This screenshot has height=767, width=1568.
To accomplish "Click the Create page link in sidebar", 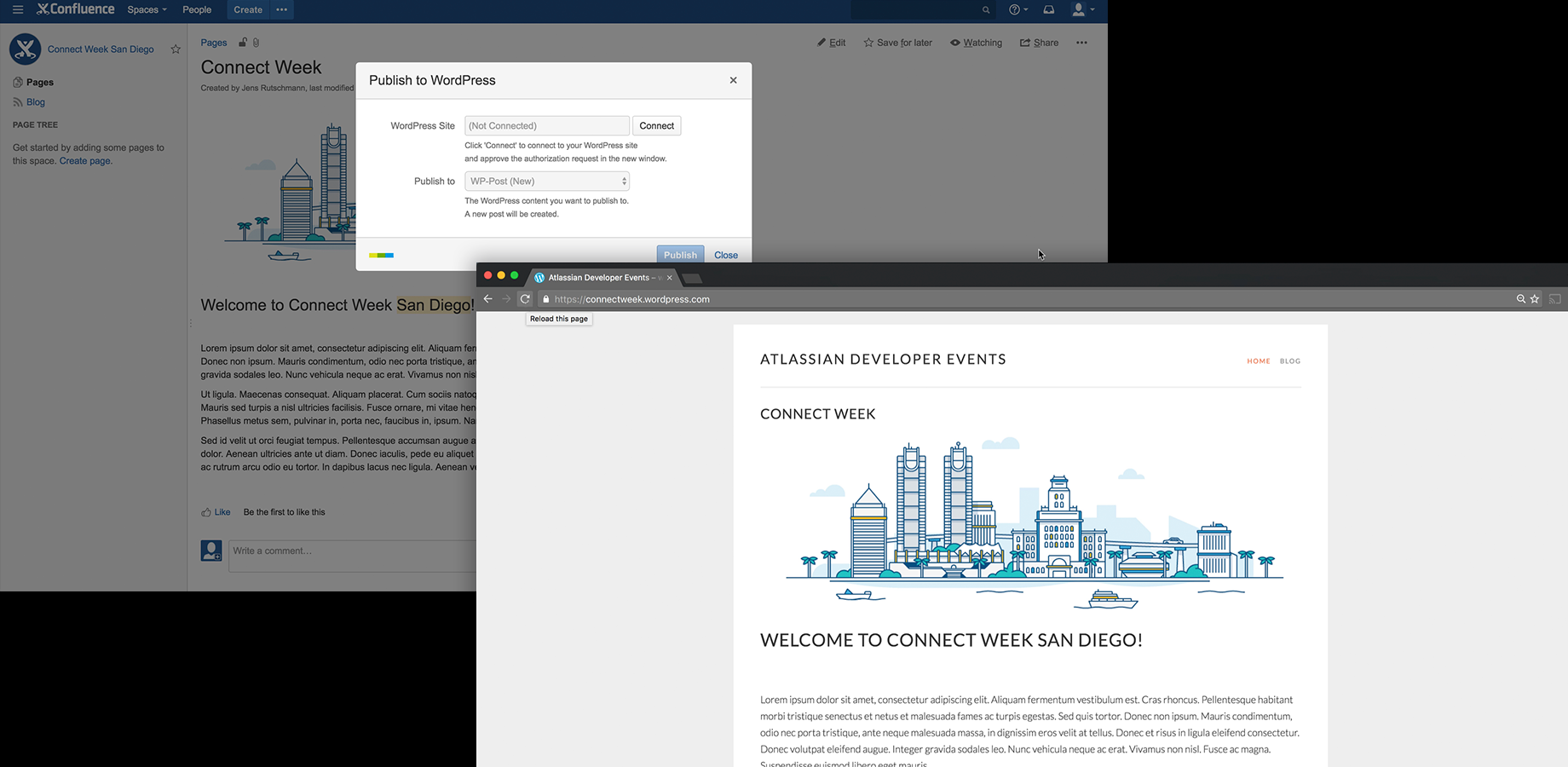I will click(x=85, y=161).
